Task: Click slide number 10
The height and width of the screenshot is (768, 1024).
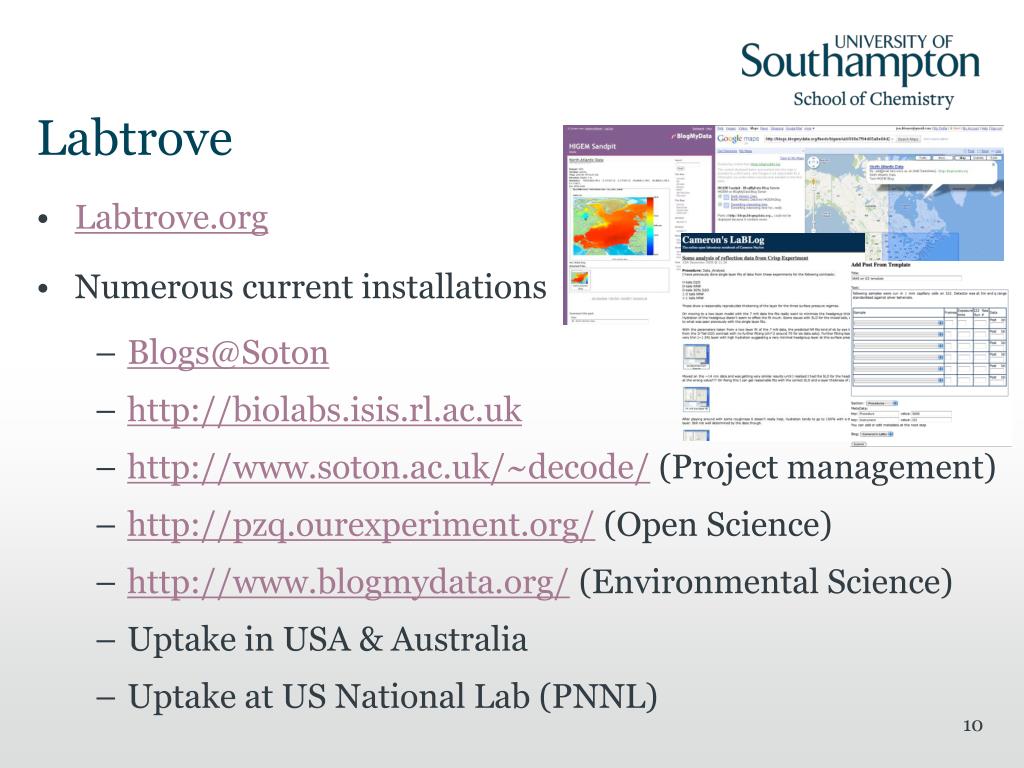Action: 972,726
